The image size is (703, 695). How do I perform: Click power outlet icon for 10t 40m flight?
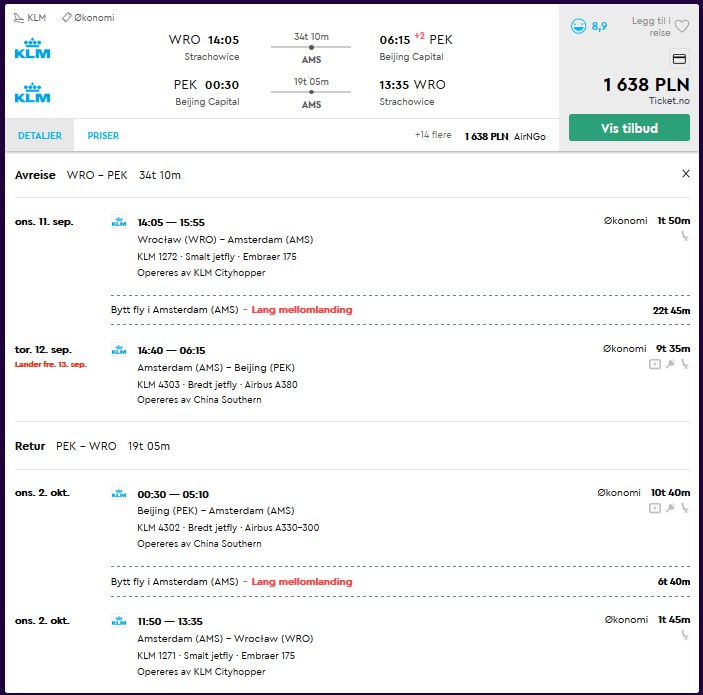[670, 508]
